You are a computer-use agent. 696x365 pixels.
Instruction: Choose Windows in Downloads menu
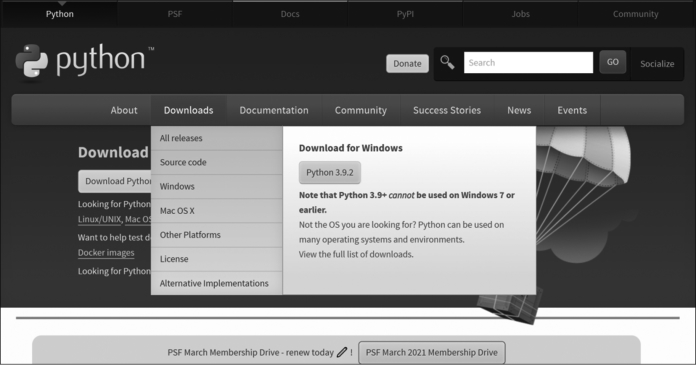(217, 186)
